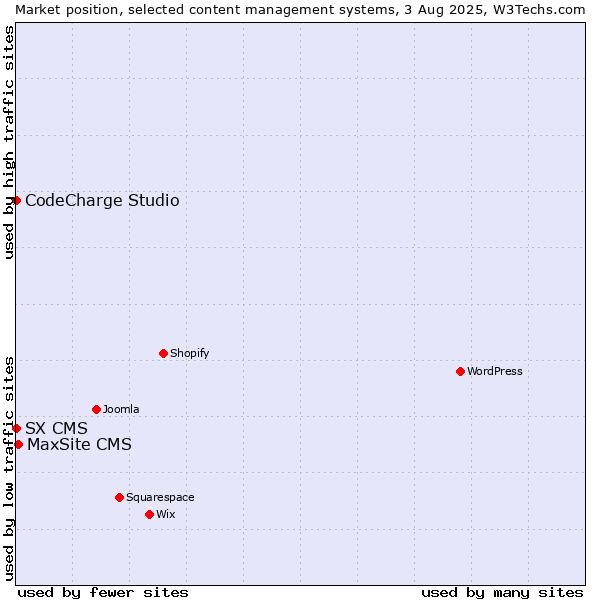This screenshot has height=600, width=600.
Task: Click the MaxSite CMS red marker
Action: click(x=18, y=444)
